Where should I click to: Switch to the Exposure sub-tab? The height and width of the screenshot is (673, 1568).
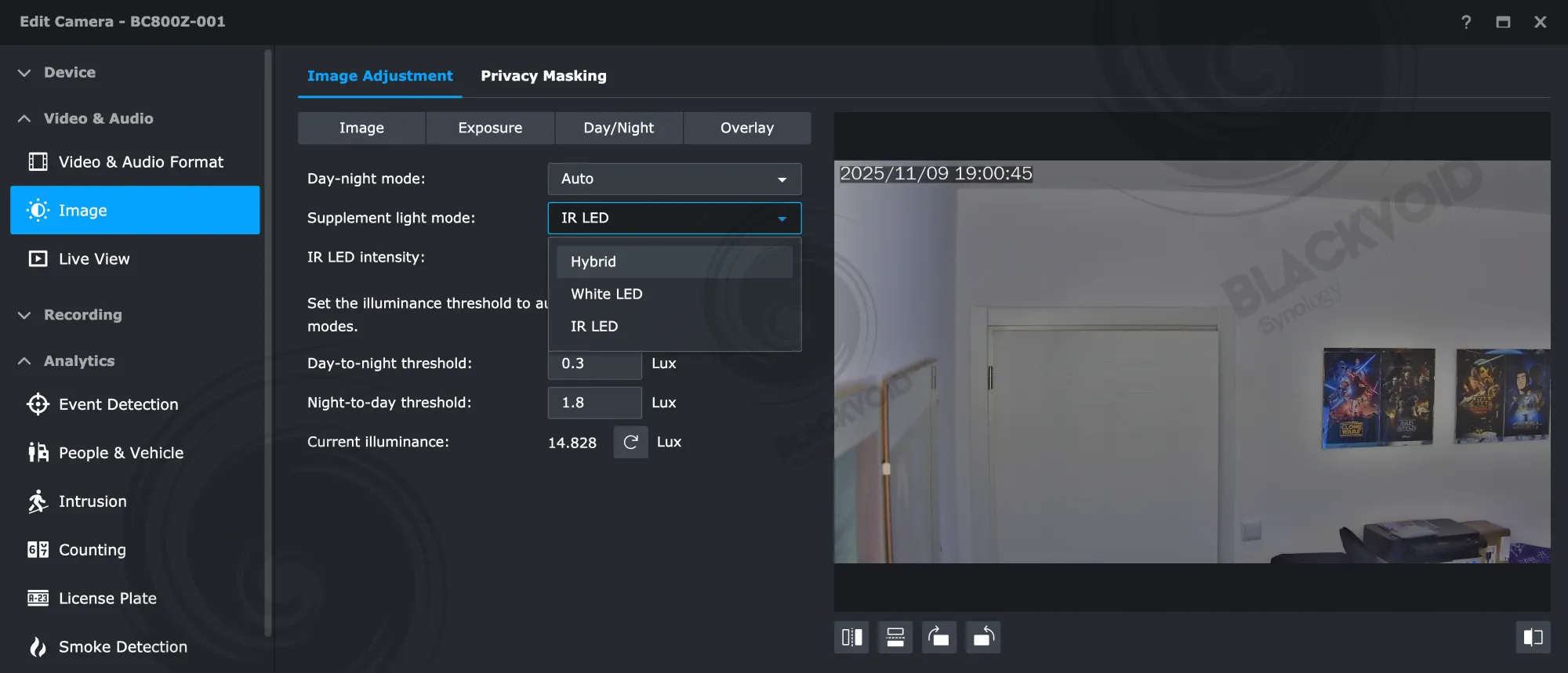point(490,128)
